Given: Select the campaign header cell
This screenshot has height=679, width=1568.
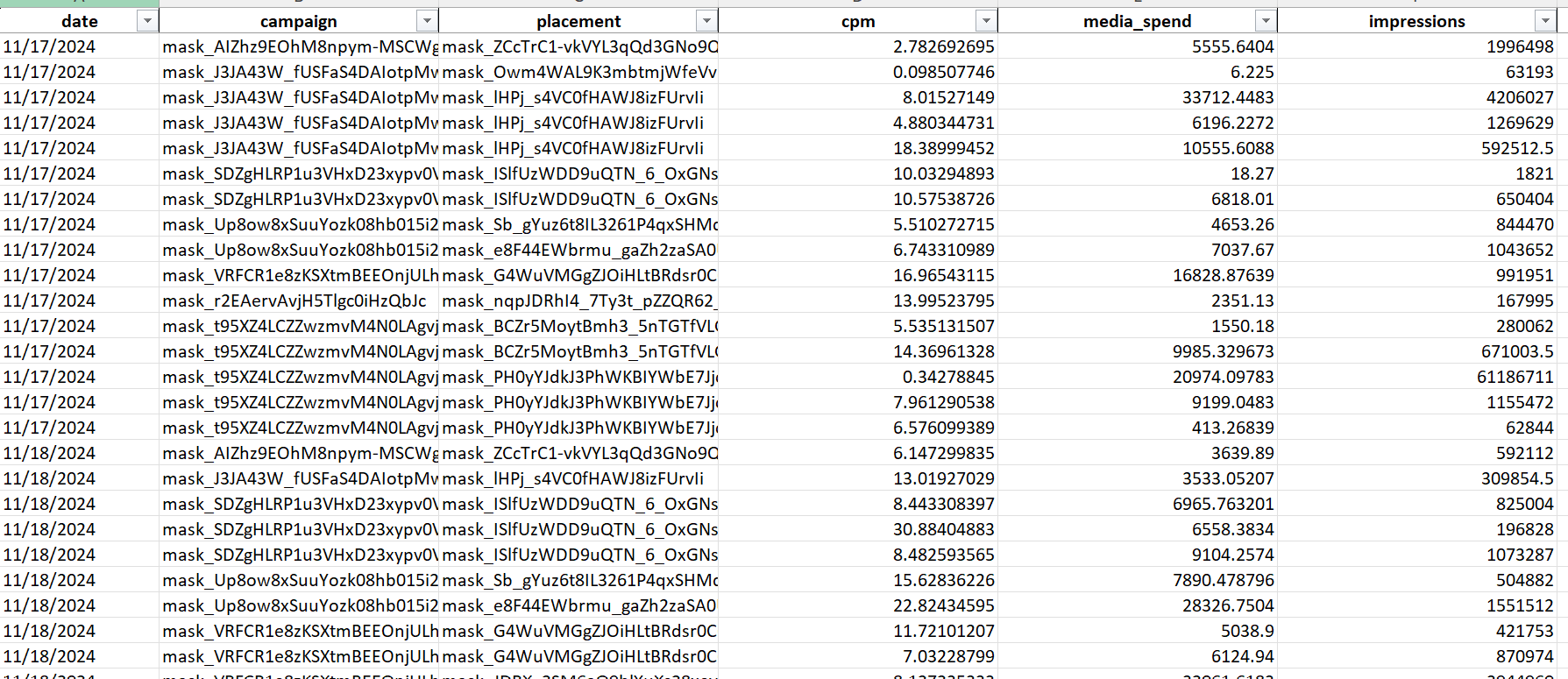Looking at the screenshot, I should [299, 21].
